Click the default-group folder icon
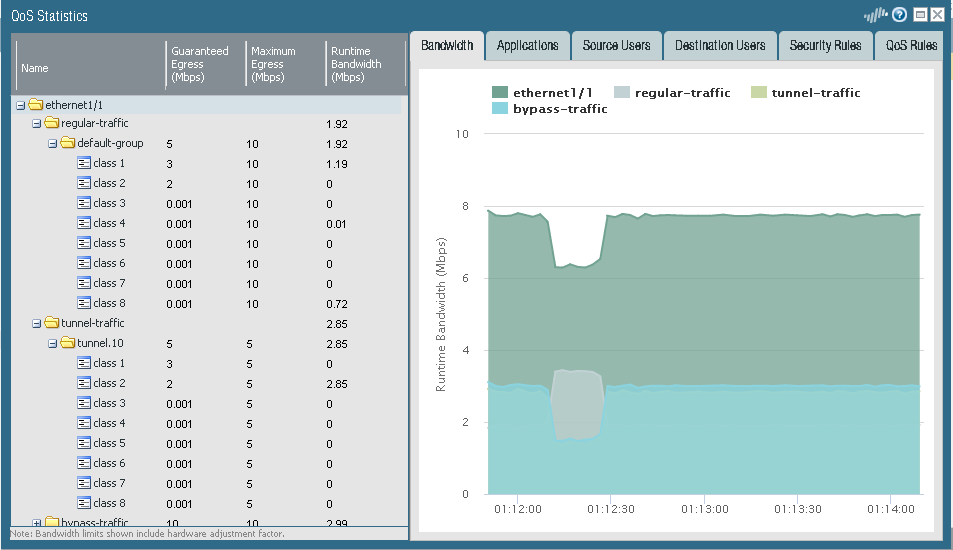The width and height of the screenshot is (953, 550). (x=68, y=143)
